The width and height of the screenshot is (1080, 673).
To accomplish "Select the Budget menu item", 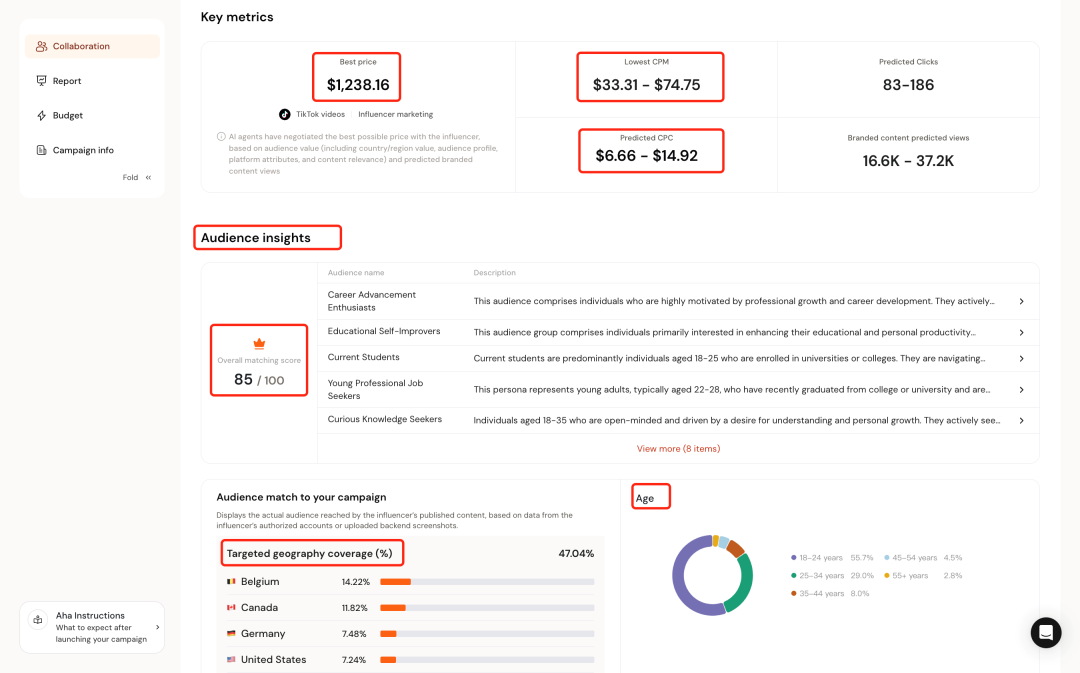I will coord(68,116).
